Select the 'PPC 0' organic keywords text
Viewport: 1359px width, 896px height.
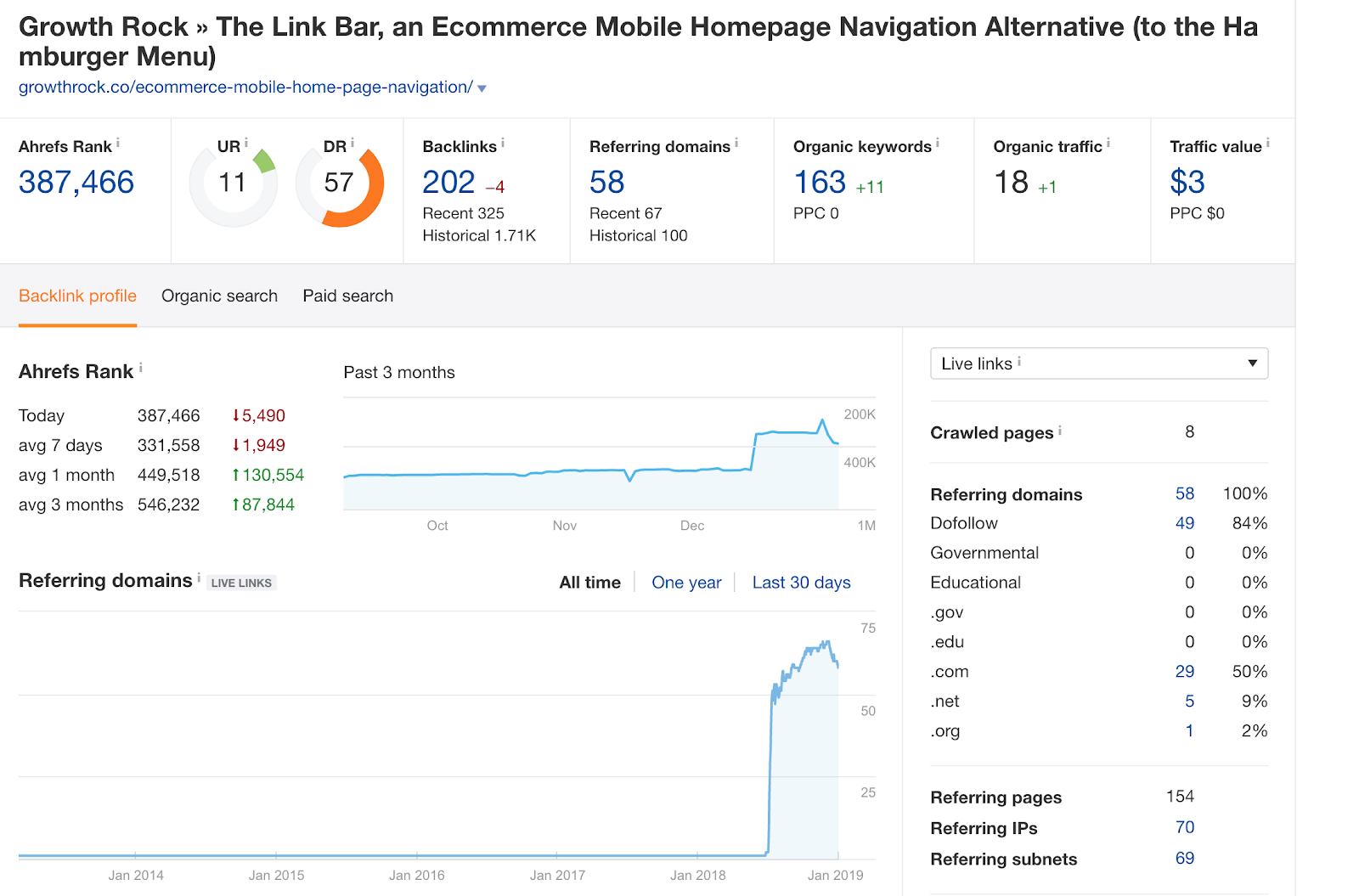[816, 214]
